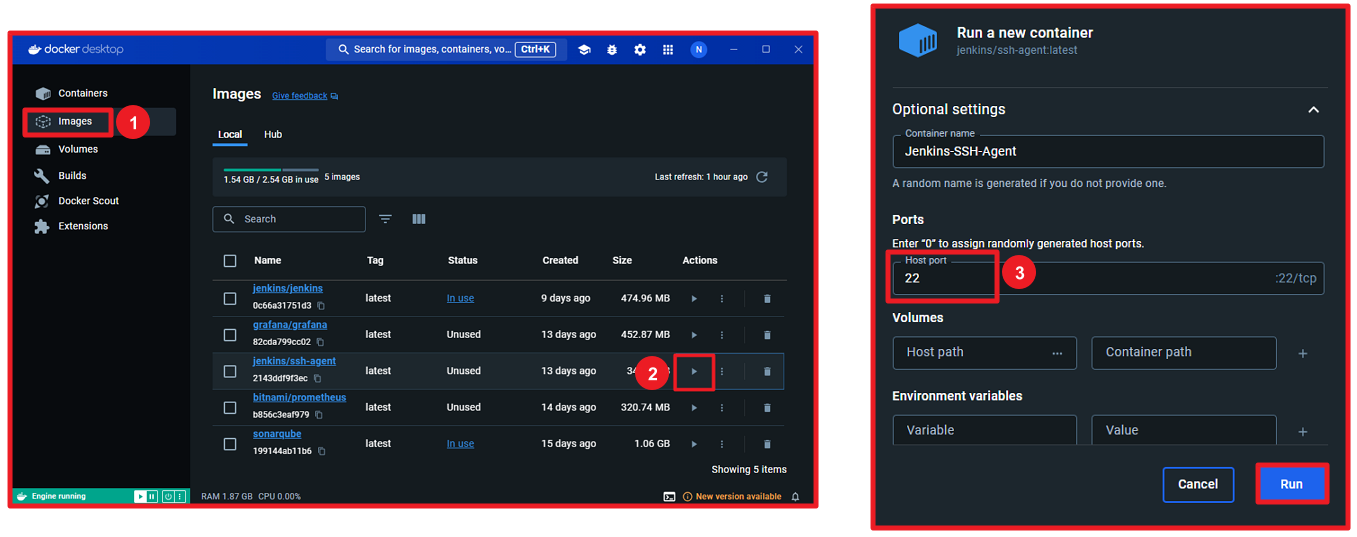The width and height of the screenshot is (1357, 537).
Task: Collapse the Optional settings section
Action: 1314,110
